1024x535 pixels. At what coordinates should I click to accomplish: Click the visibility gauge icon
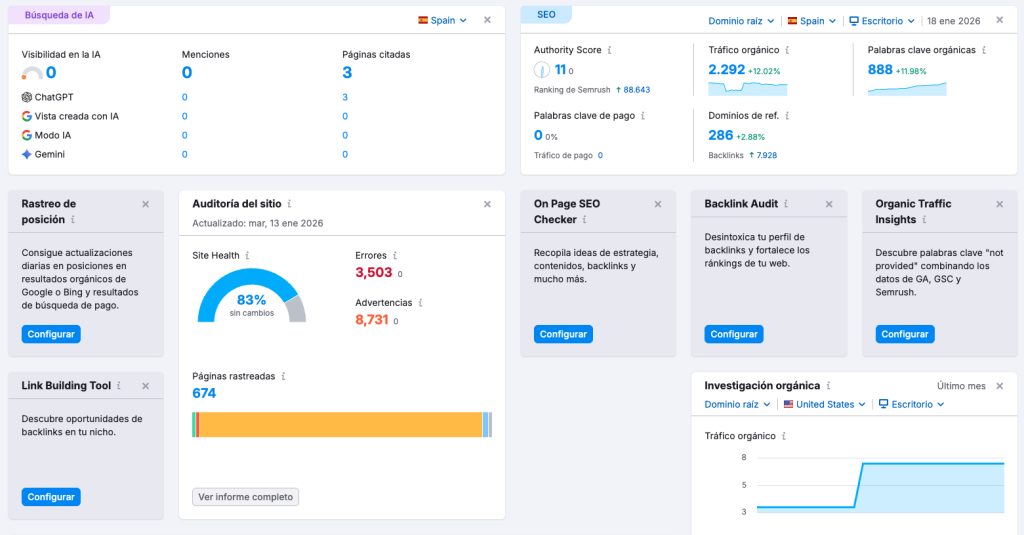[x=32, y=73]
